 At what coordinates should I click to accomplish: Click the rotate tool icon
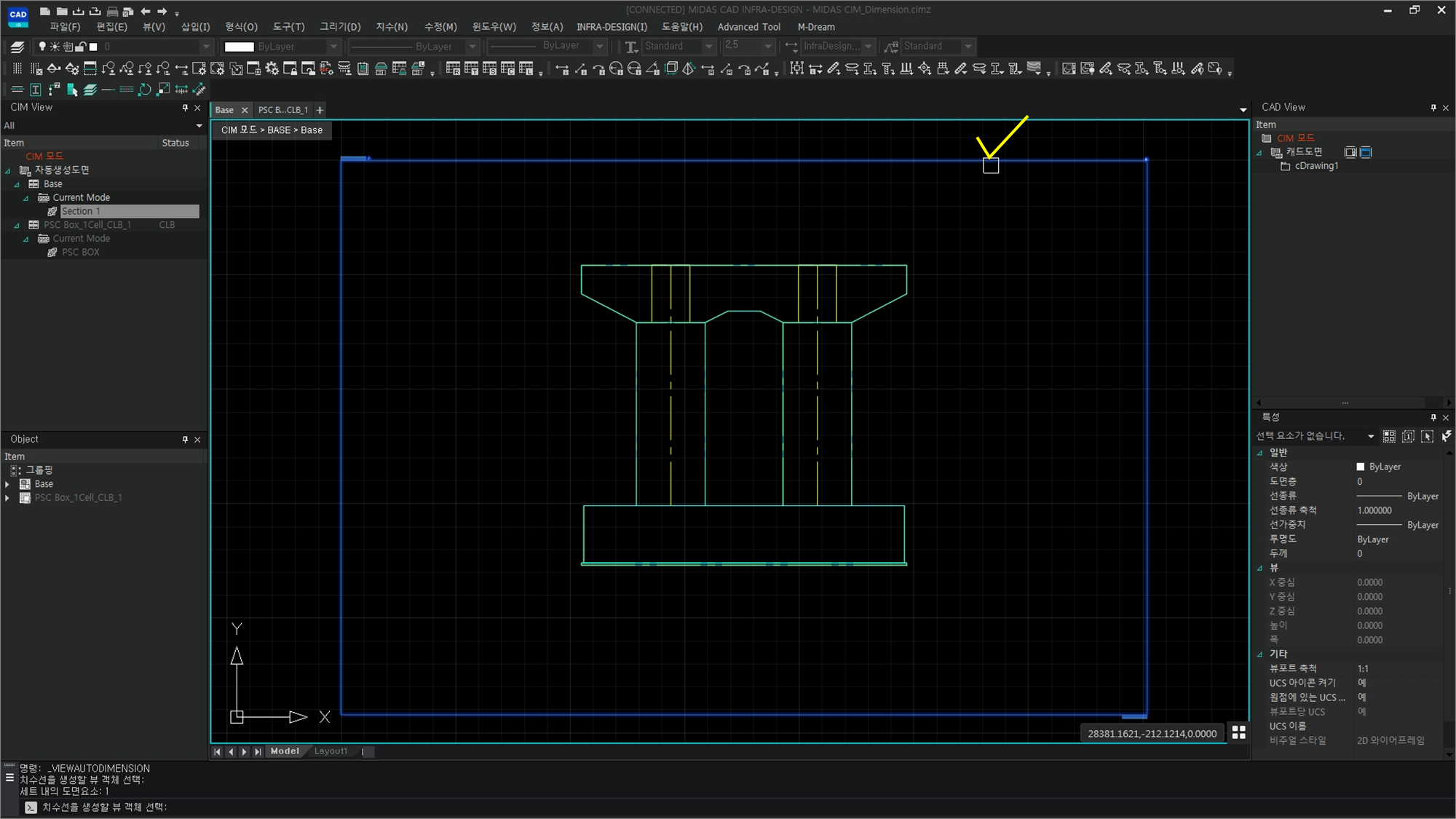[x=145, y=90]
